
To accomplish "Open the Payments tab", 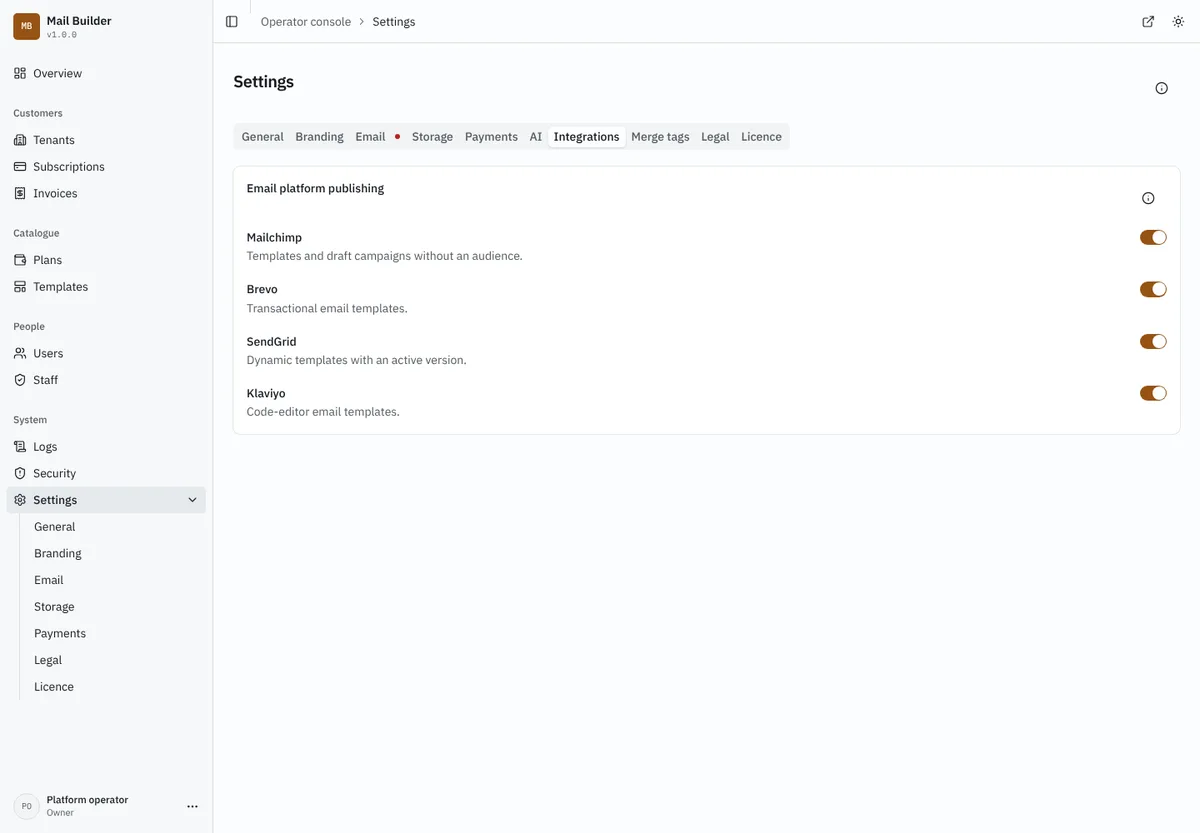I will (491, 137).
